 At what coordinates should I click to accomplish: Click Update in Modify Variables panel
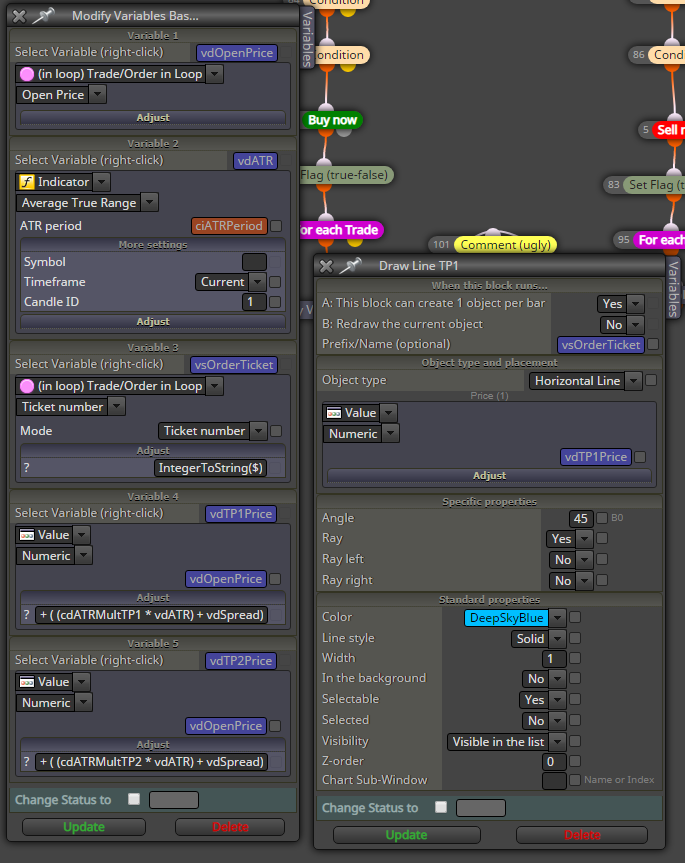[x=84, y=827]
